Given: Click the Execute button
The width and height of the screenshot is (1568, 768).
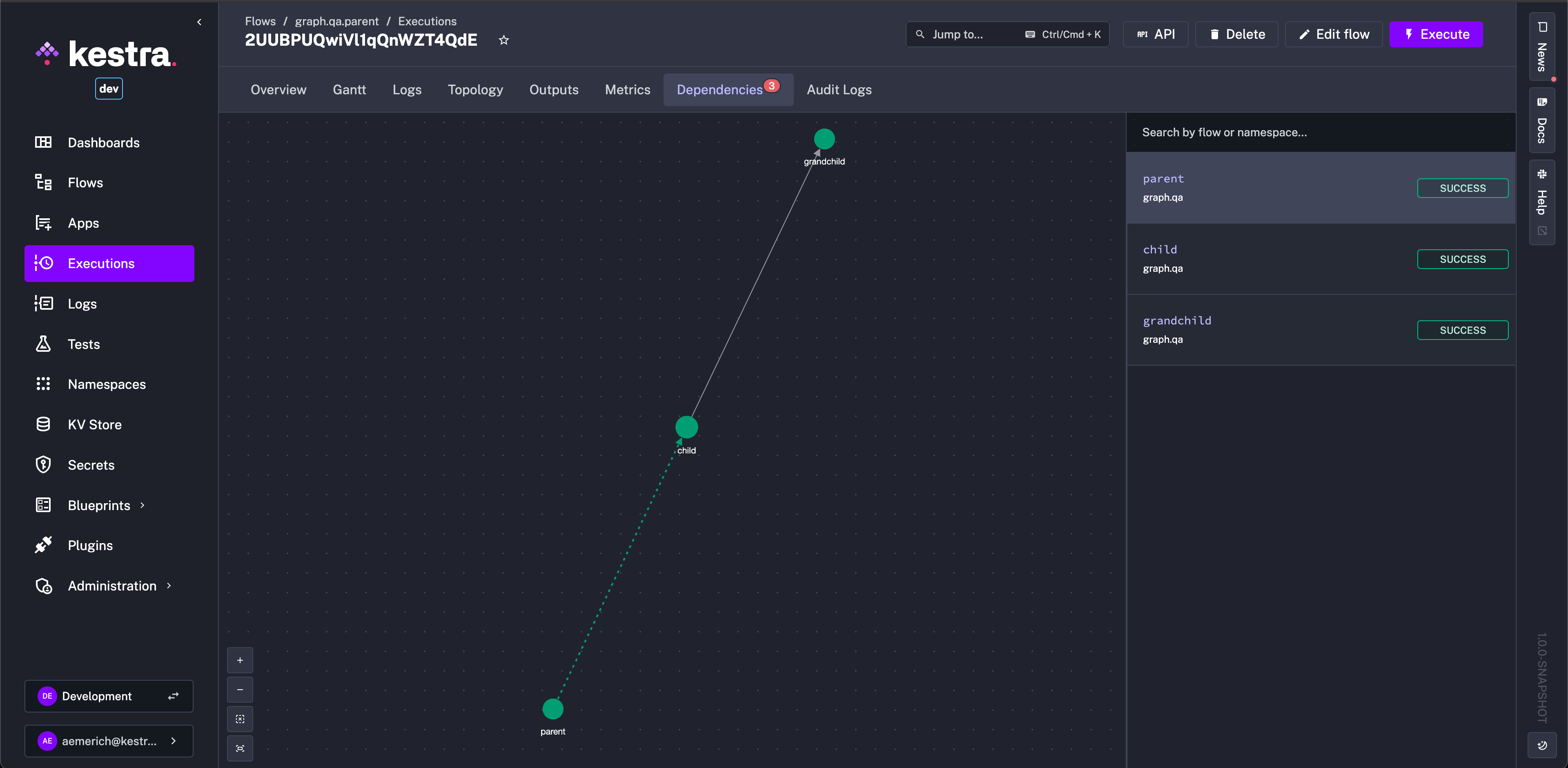Looking at the screenshot, I should click(x=1436, y=34).
